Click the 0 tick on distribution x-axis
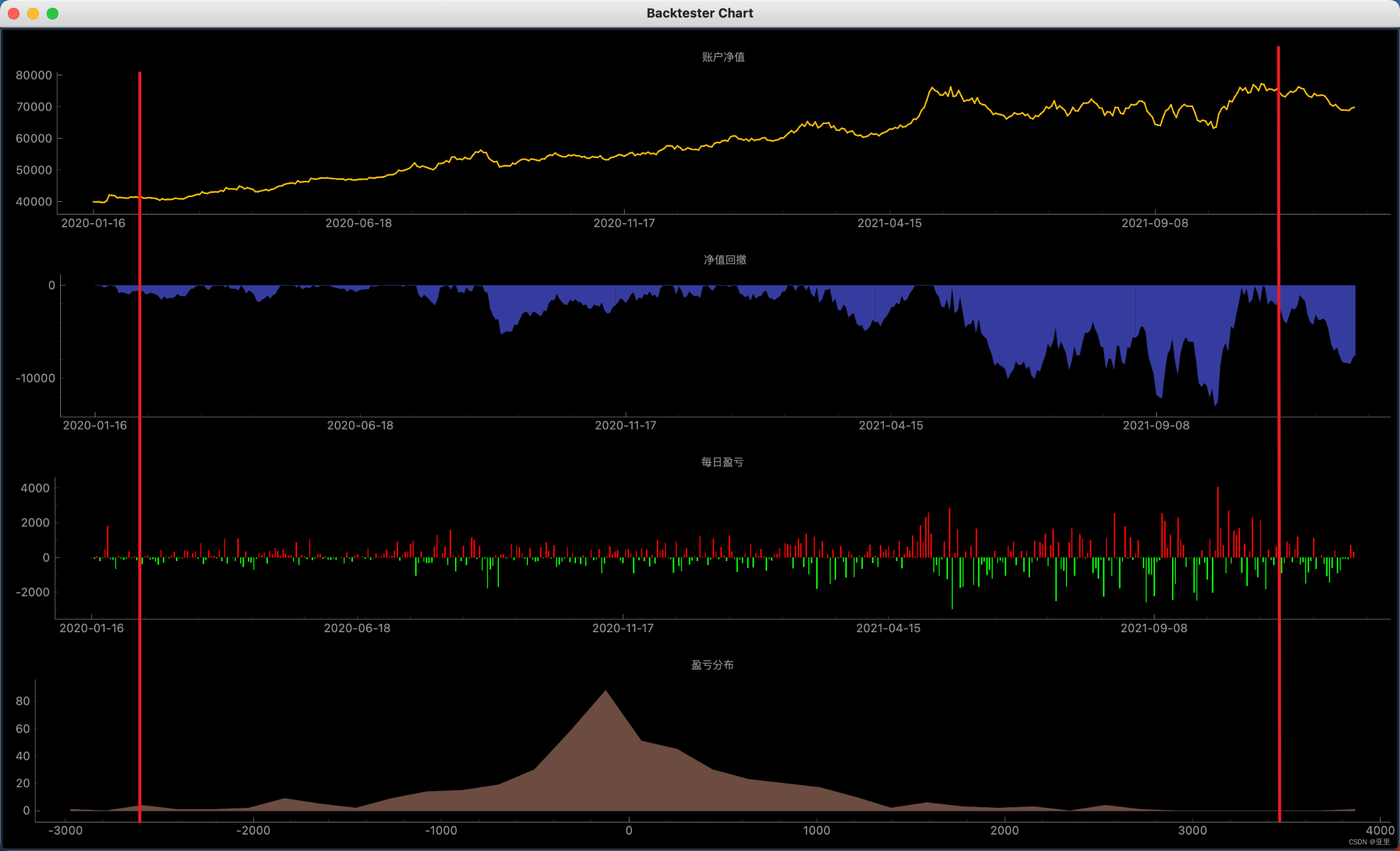 point(629,830)
